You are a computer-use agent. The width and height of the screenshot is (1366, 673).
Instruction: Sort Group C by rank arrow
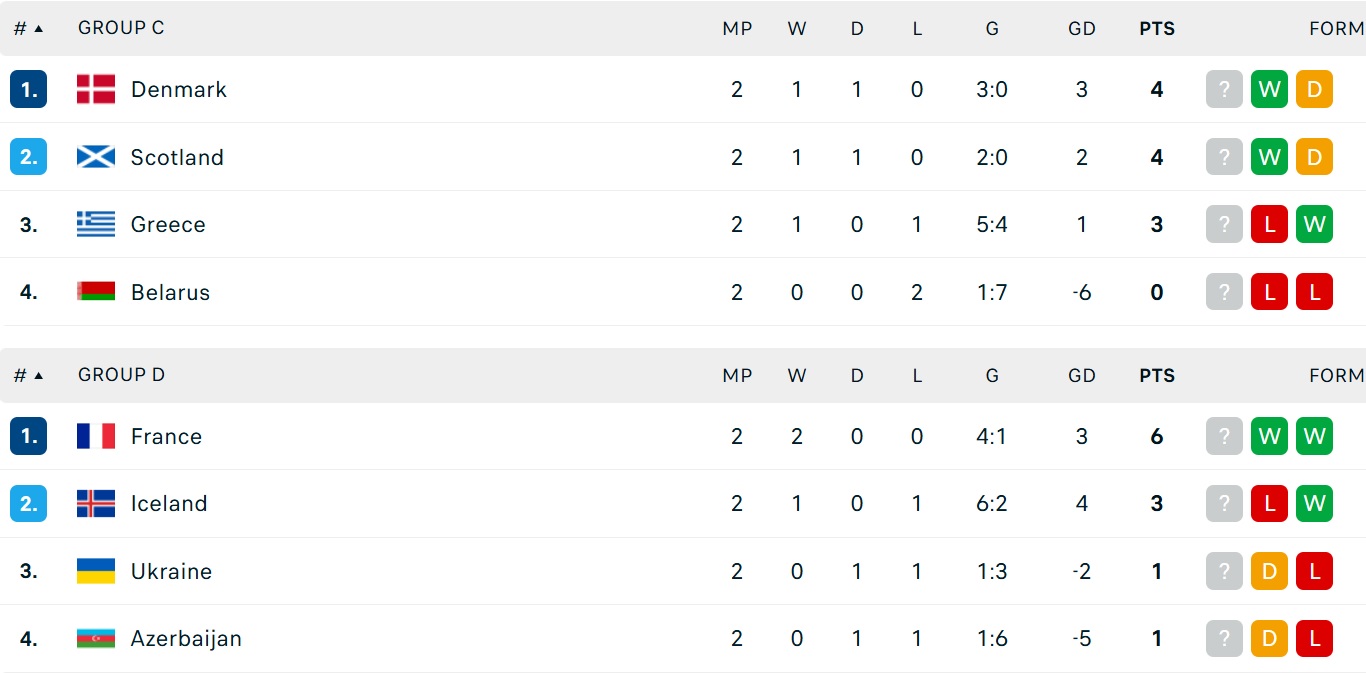tap(38, 28)
